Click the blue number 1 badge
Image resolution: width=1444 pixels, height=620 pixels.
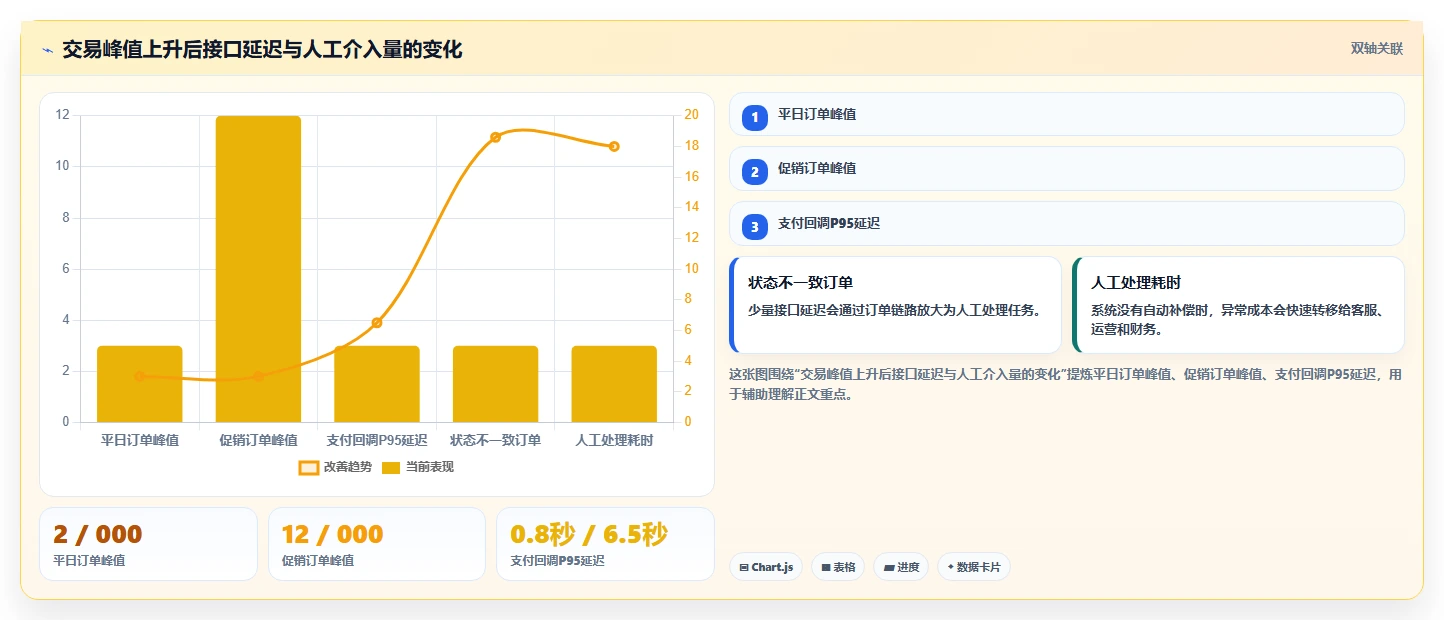pyautogui.click(x=755, y=117)
